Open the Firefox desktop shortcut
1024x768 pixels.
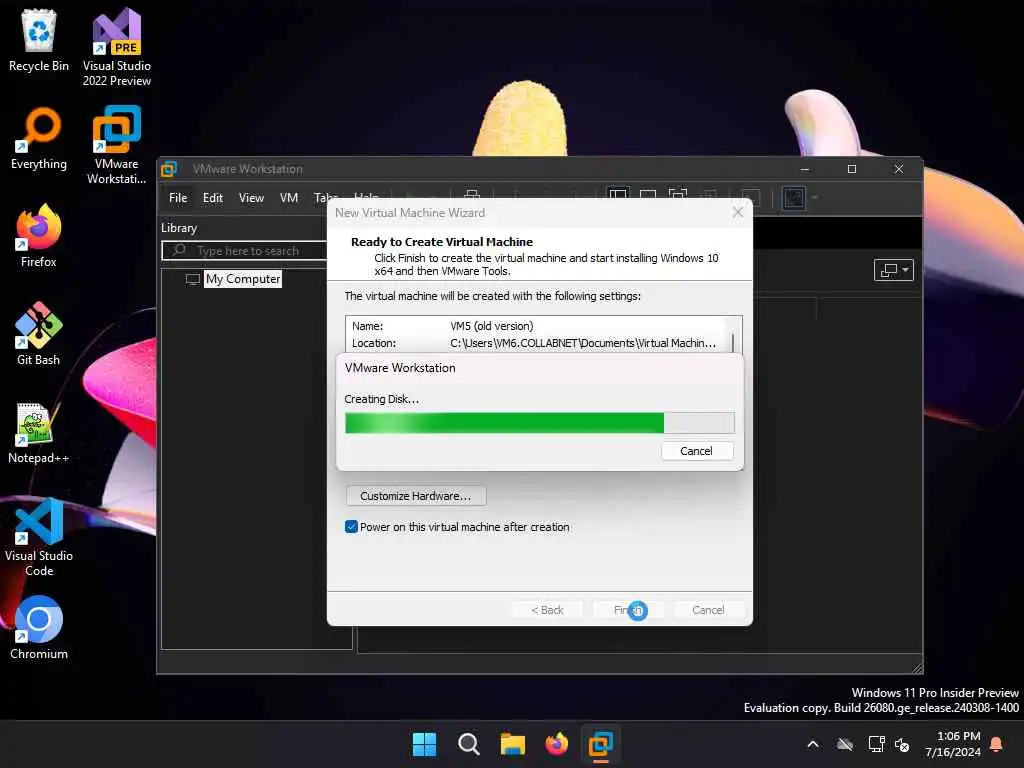coord(39,236)
